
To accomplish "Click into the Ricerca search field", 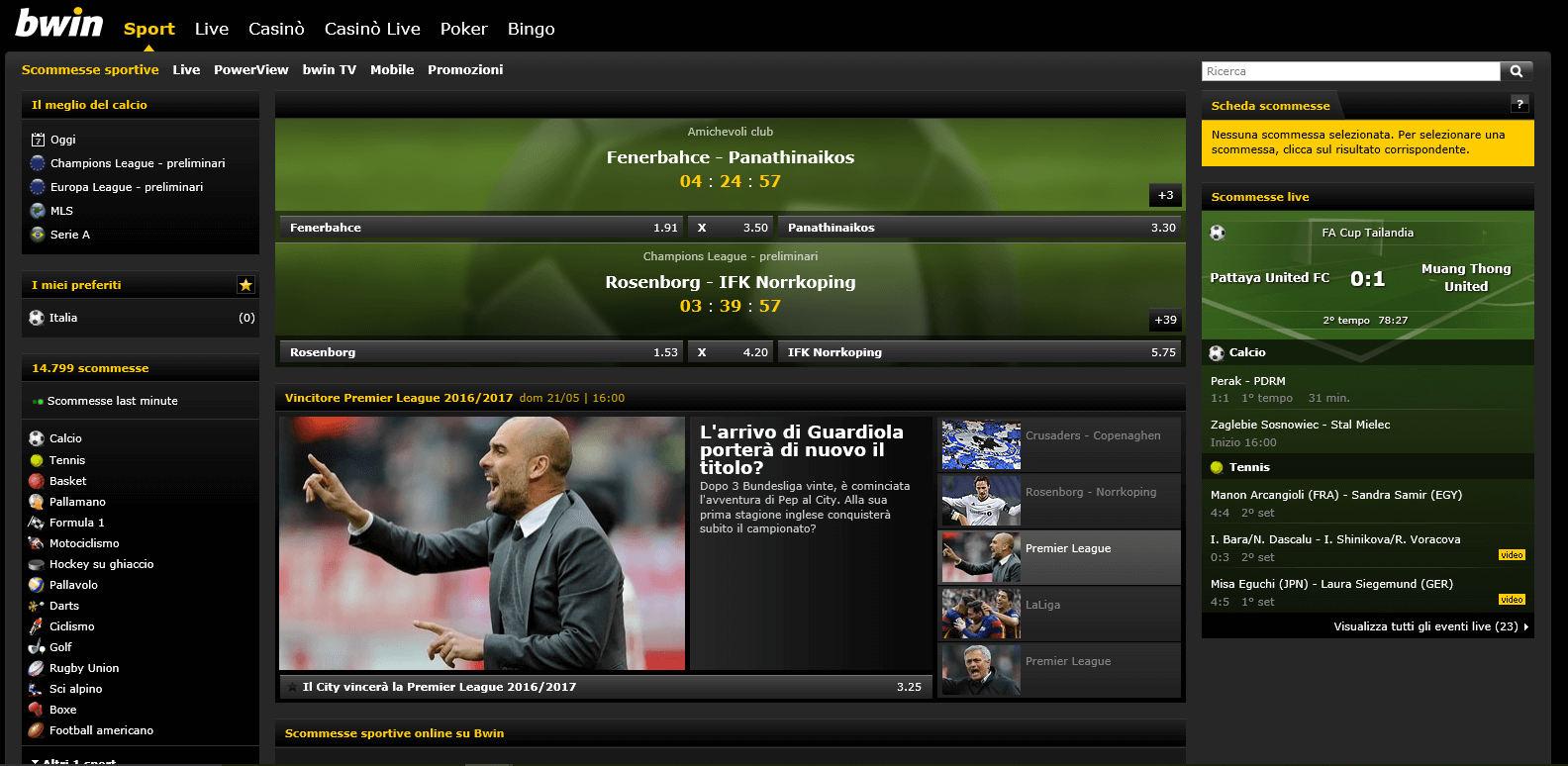I will click(x=1351, y=71).
